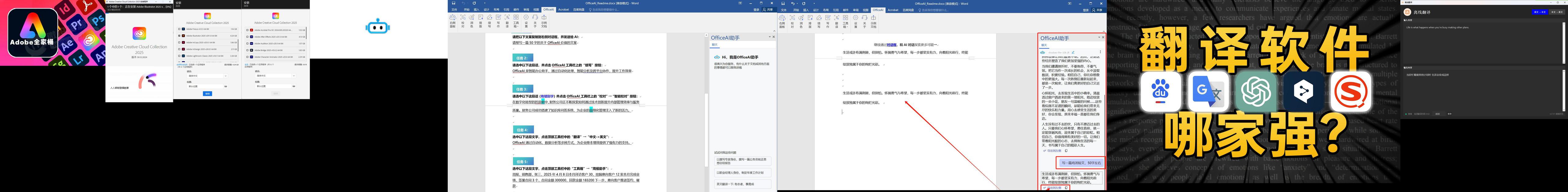Screen dimensions: 1568x192
Task: Click 告诉我您想要做什么 search box, first Word window
Action: pyautogui.click(x=605, y=10)
